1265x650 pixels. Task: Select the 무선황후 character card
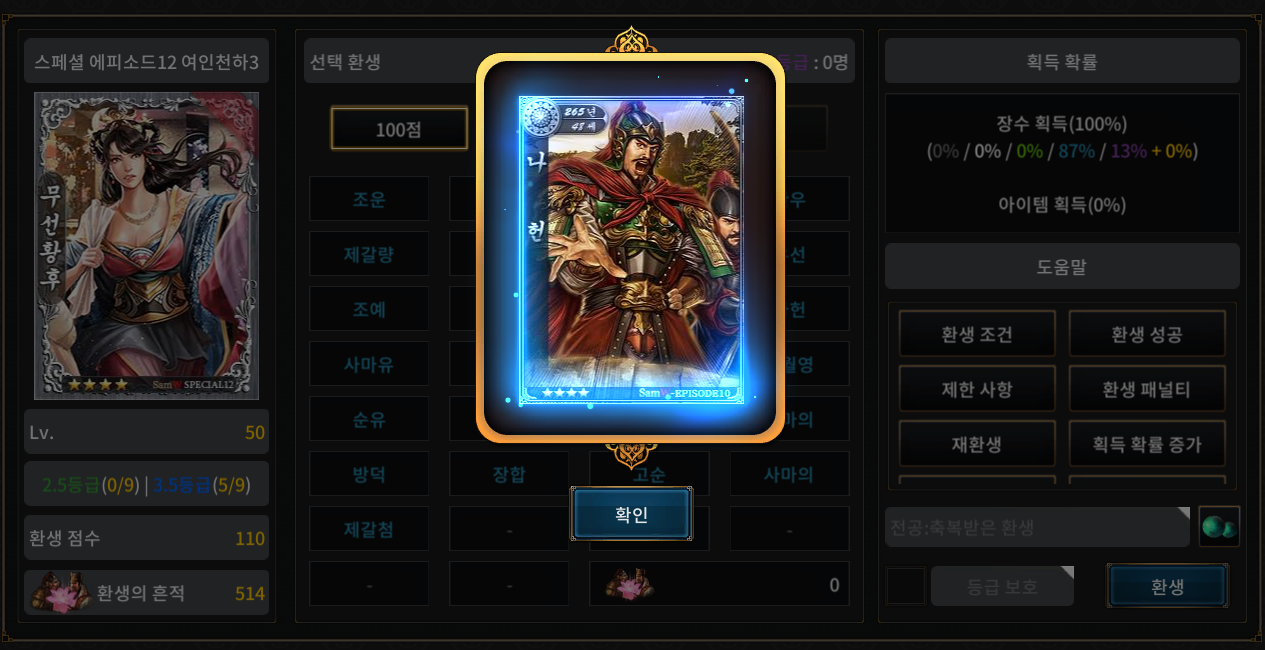pos(147,246)
